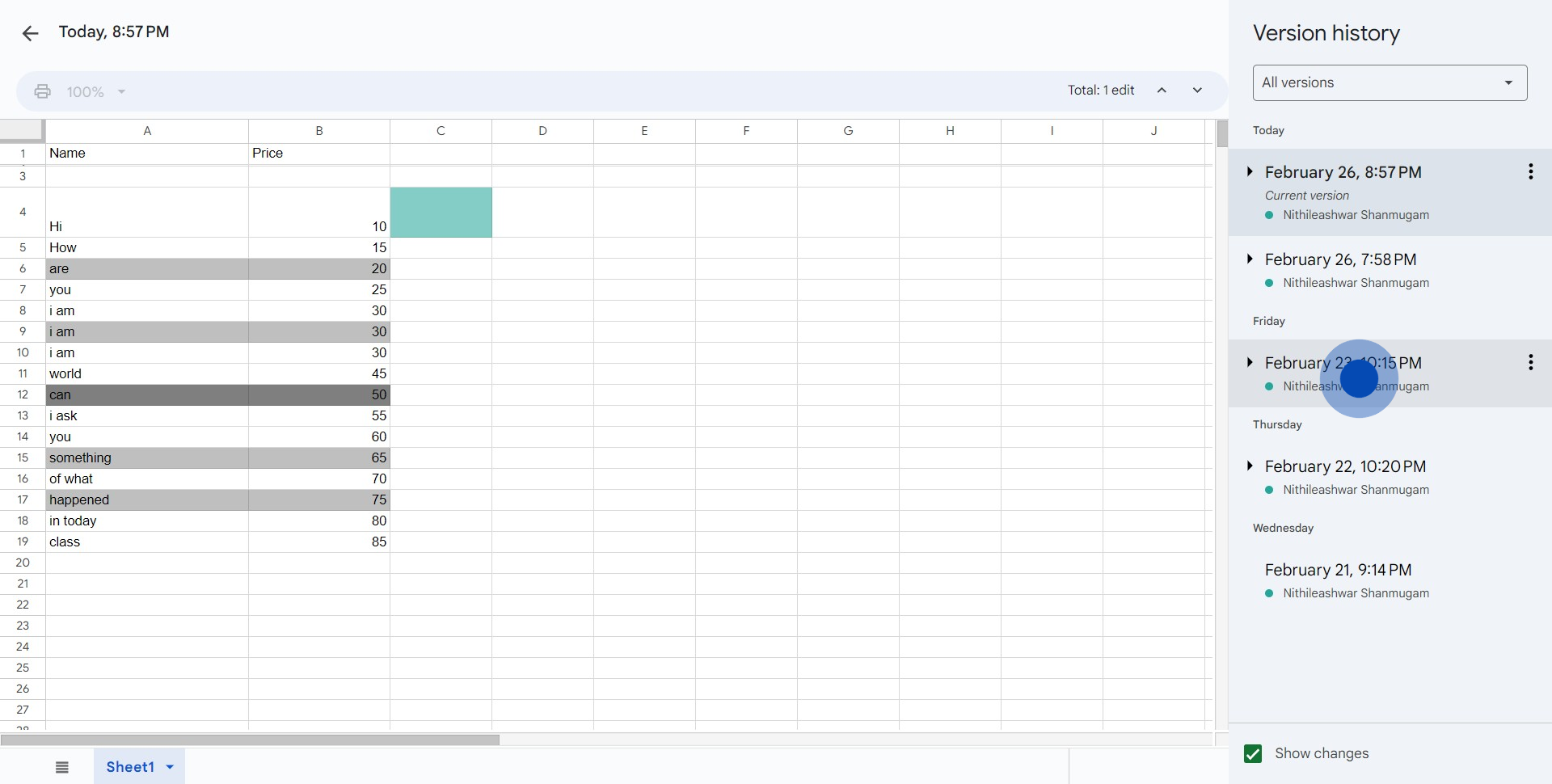This screenshot has width=1552, height=784.
Task: Select the February 21, 9:14 PM version
Action: 1338,570
